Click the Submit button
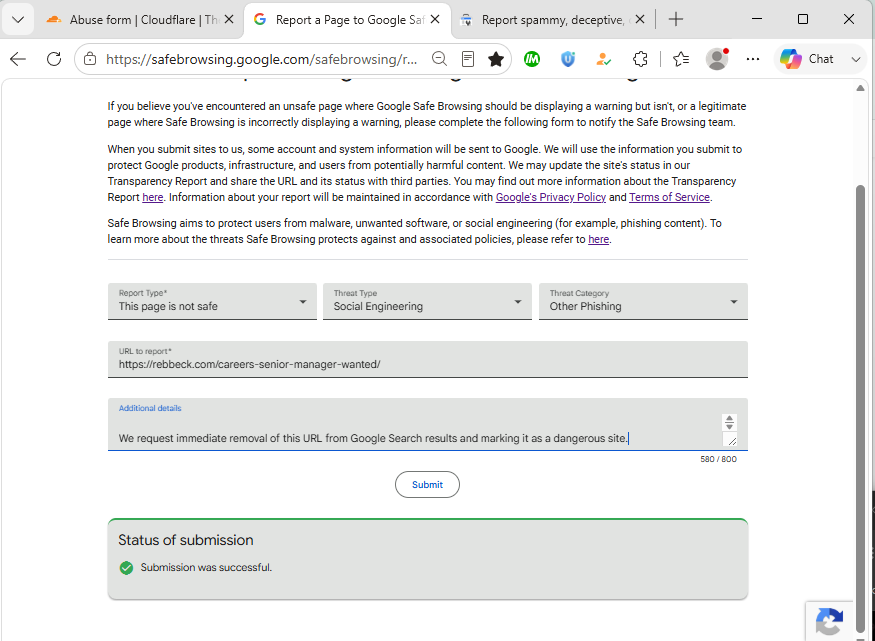Screen dimensions: 875x641 [427, 485]
